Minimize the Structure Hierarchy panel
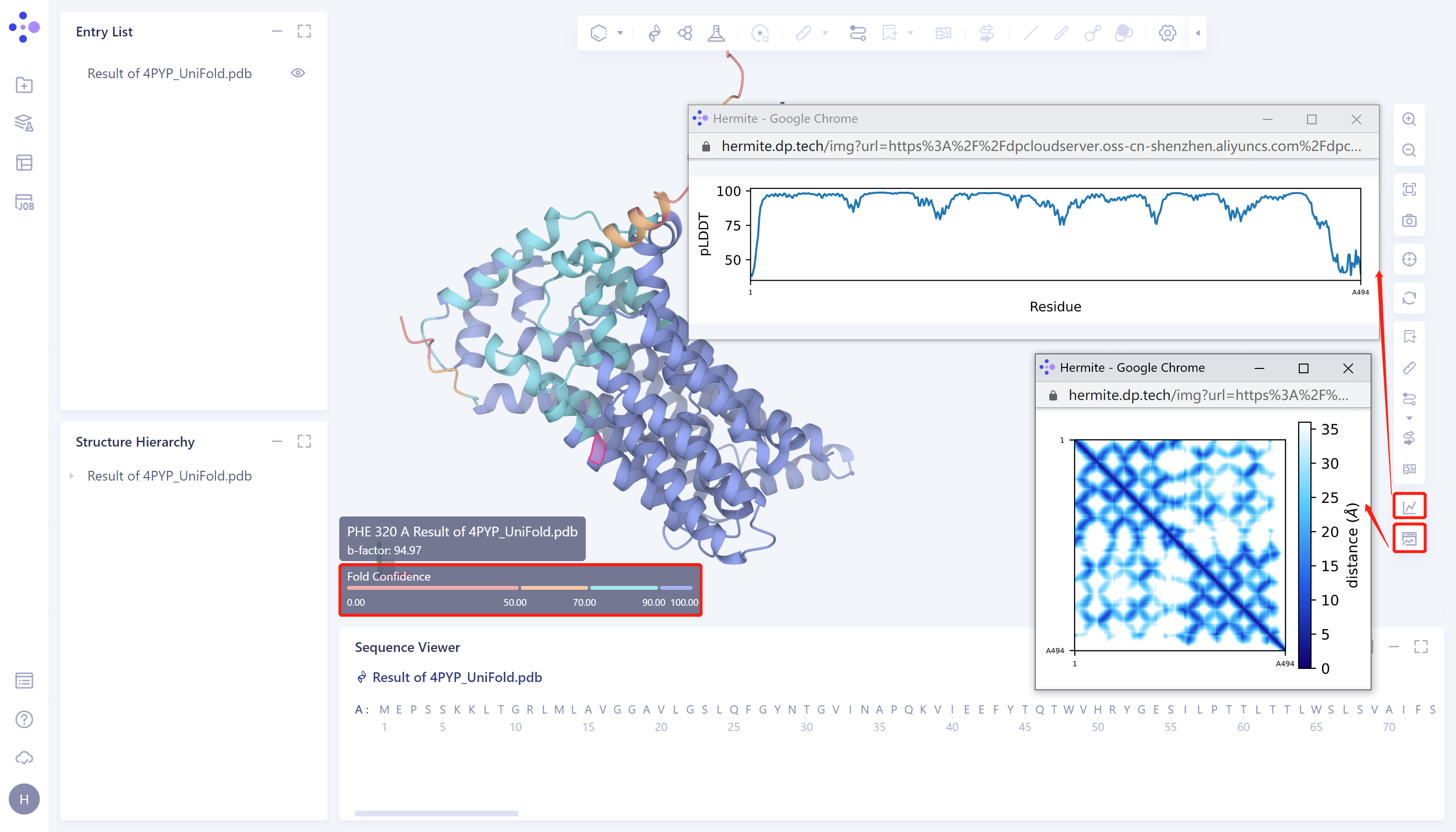1456x832 pixels. click(277, 441)
